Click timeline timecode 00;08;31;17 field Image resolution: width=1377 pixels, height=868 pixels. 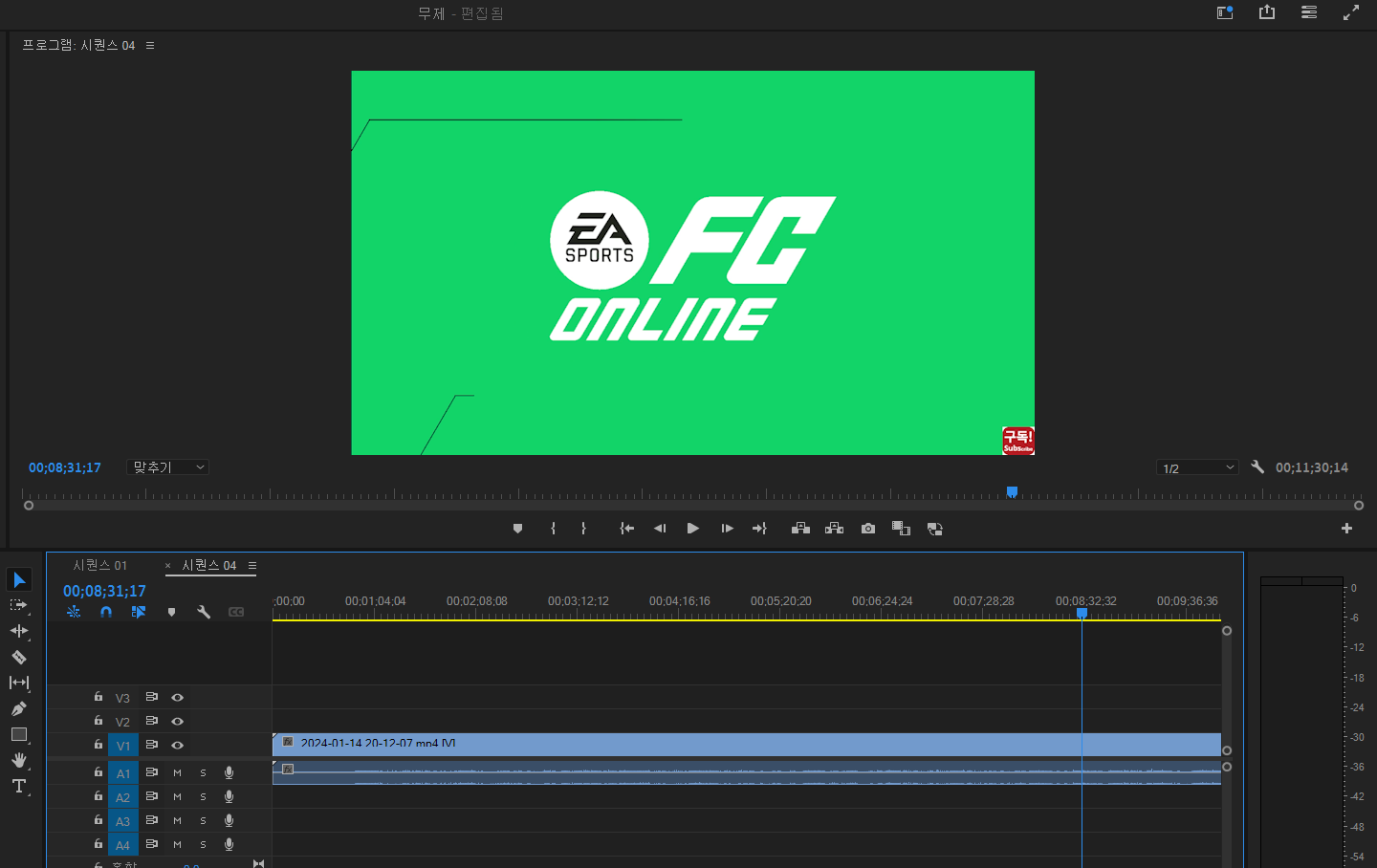coord(104,591)
